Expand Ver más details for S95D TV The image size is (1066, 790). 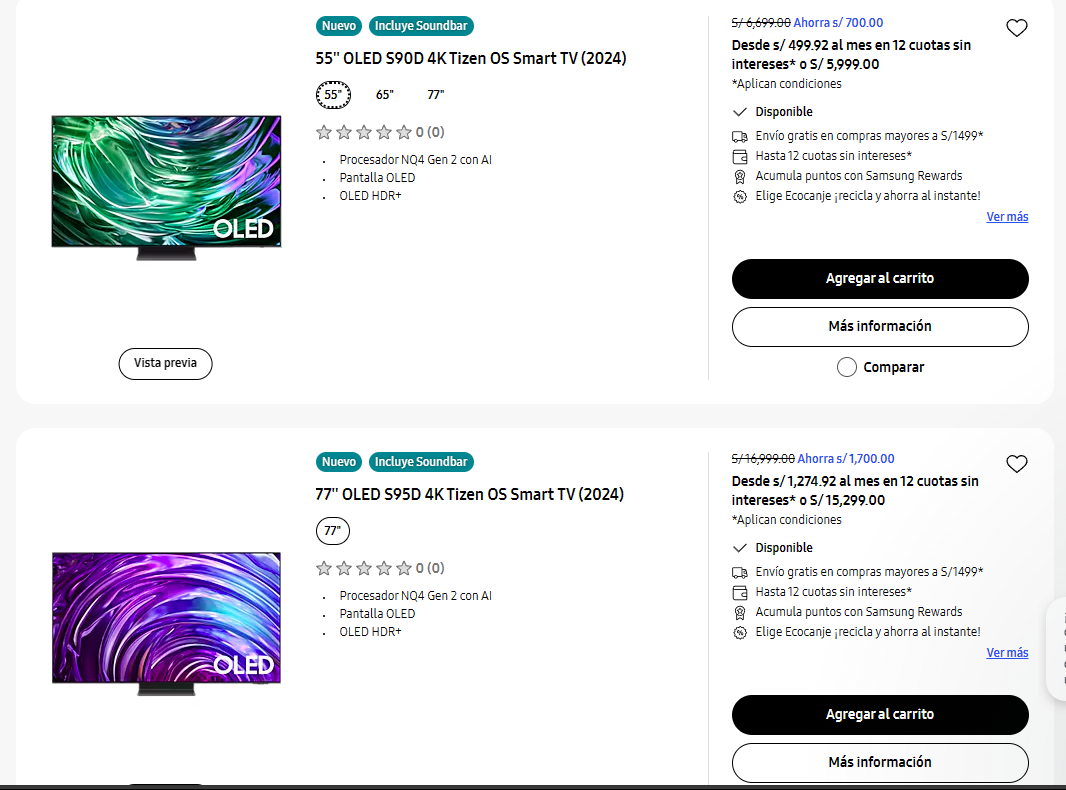[x=1007, y=653]
